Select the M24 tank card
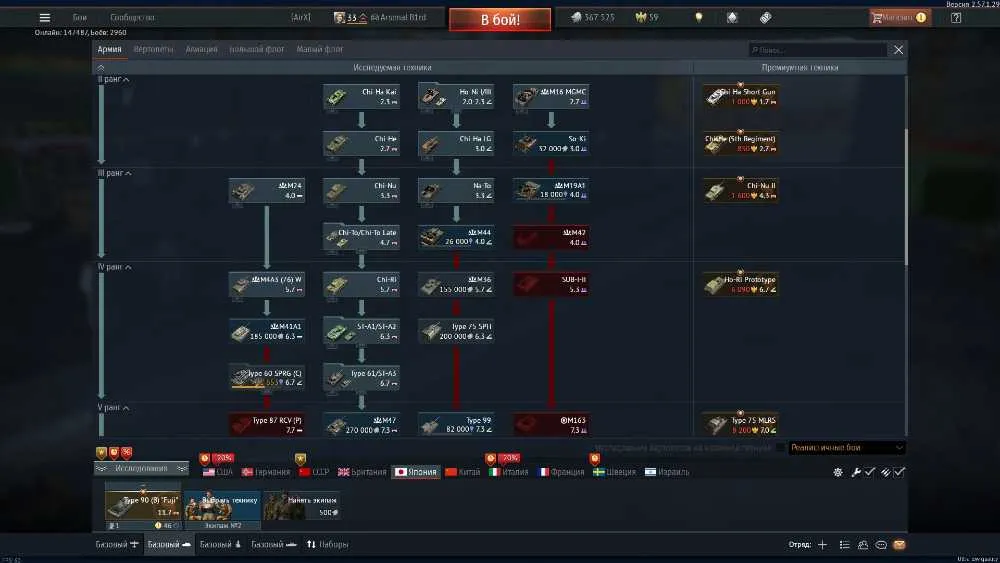Screen dimensions: 1000x563 pyautogui.click(x=267, y=191)
